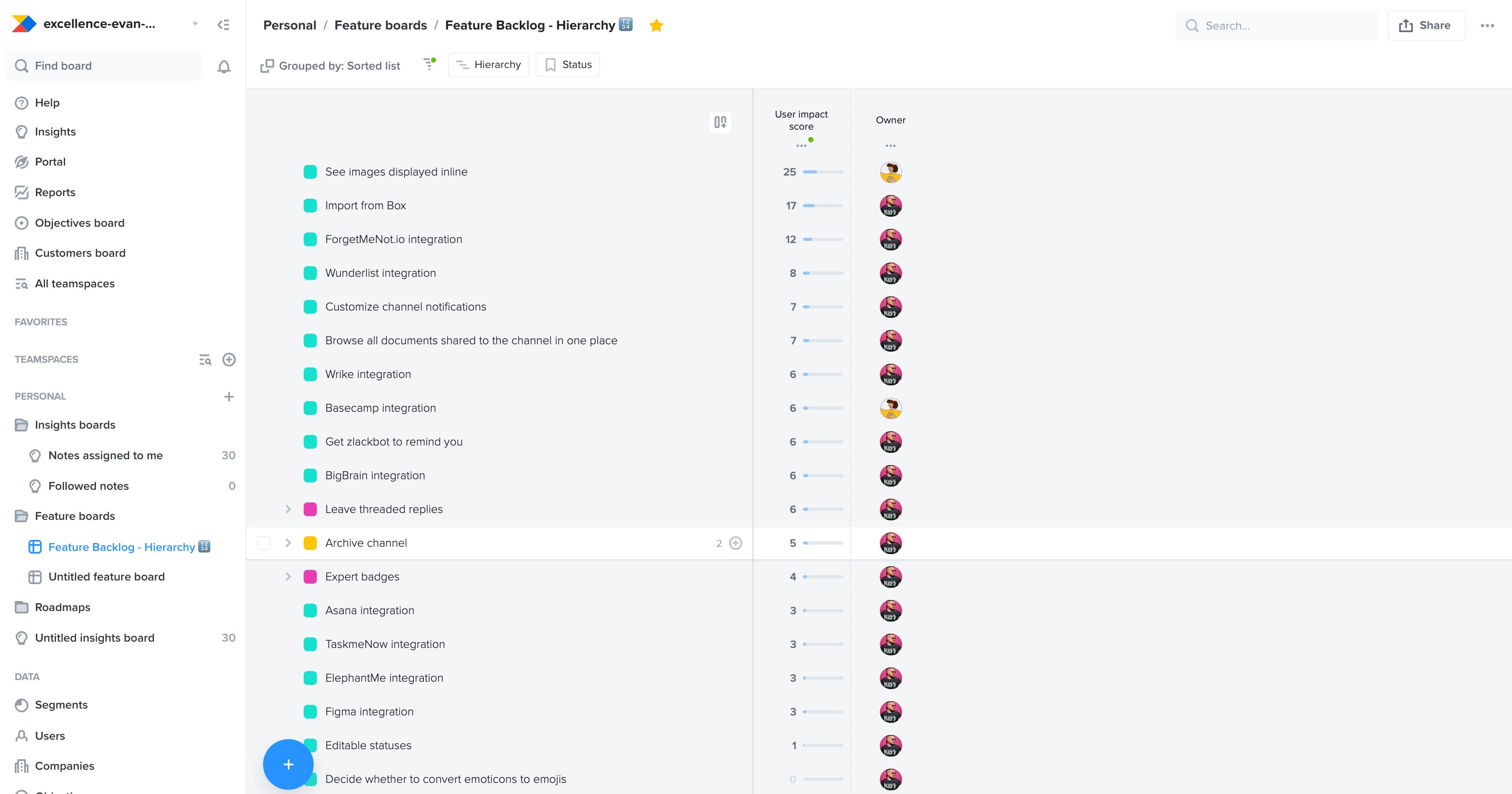Open the three-dot menu at top right
This screenshot has width=1512, height=794.
click(x=1487, y=25)
